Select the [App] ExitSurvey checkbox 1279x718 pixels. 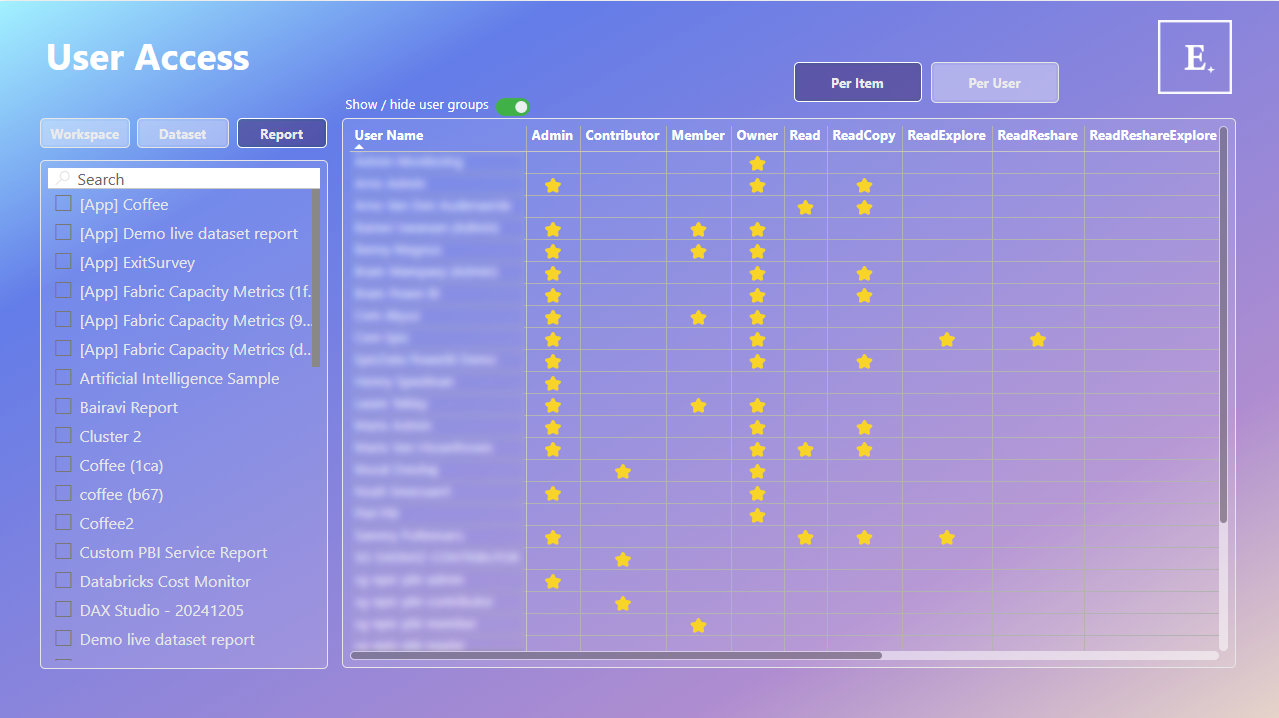tap(63, 262)
